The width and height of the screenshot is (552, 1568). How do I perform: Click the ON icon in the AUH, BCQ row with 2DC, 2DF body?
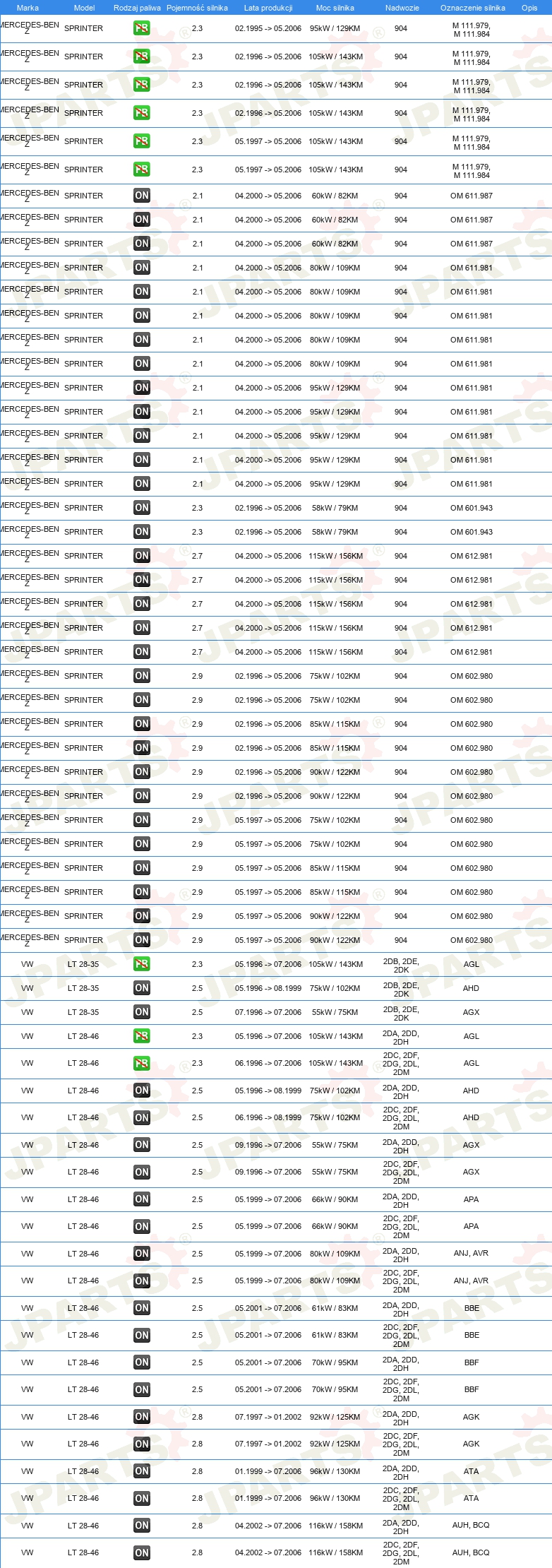(141, 1552)
